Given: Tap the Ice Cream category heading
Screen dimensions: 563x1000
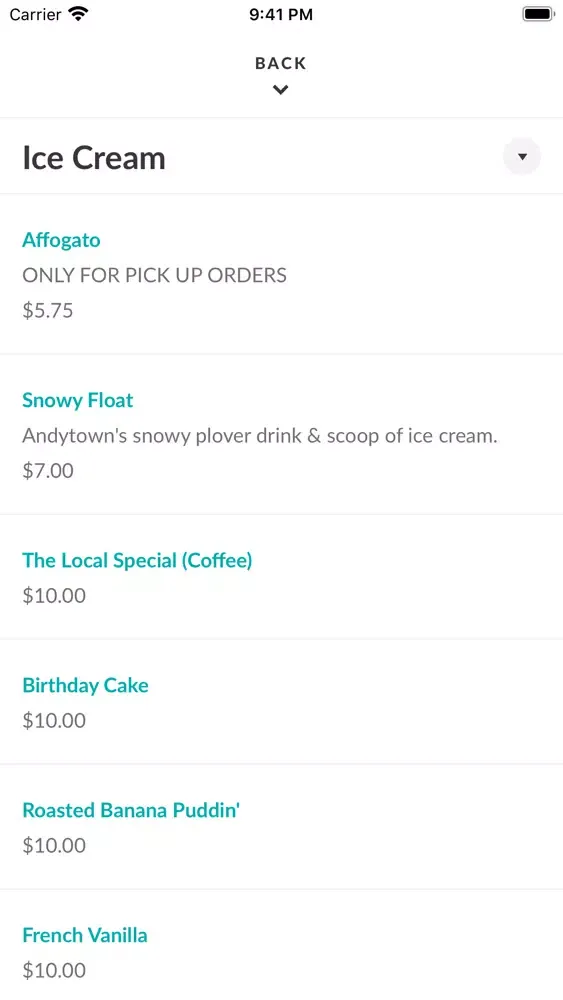Looking at the screenshot, I should (94, 158).
